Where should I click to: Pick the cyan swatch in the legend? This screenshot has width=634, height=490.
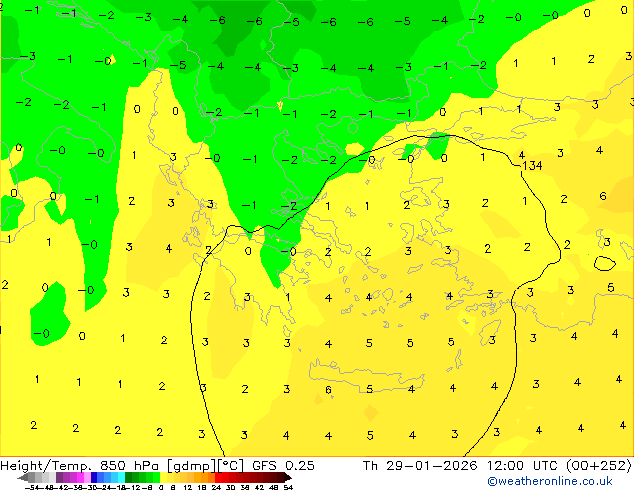coord(121,477)
